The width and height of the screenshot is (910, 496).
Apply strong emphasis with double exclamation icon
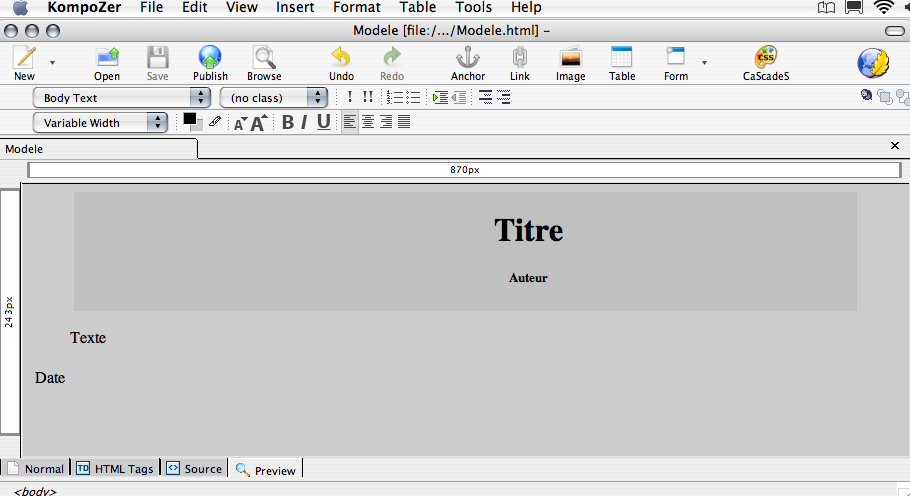coord(367,97)
